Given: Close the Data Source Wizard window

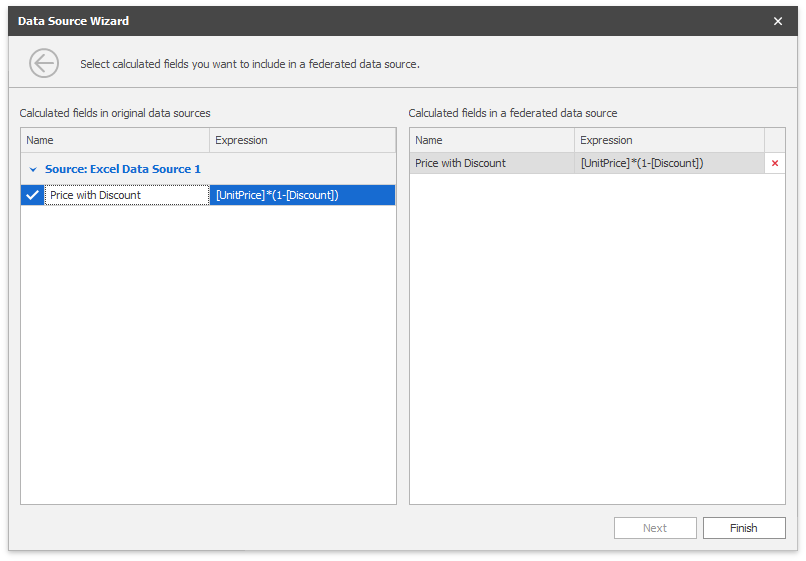Looking at the screenshot, I should click(x=778, y=21).
